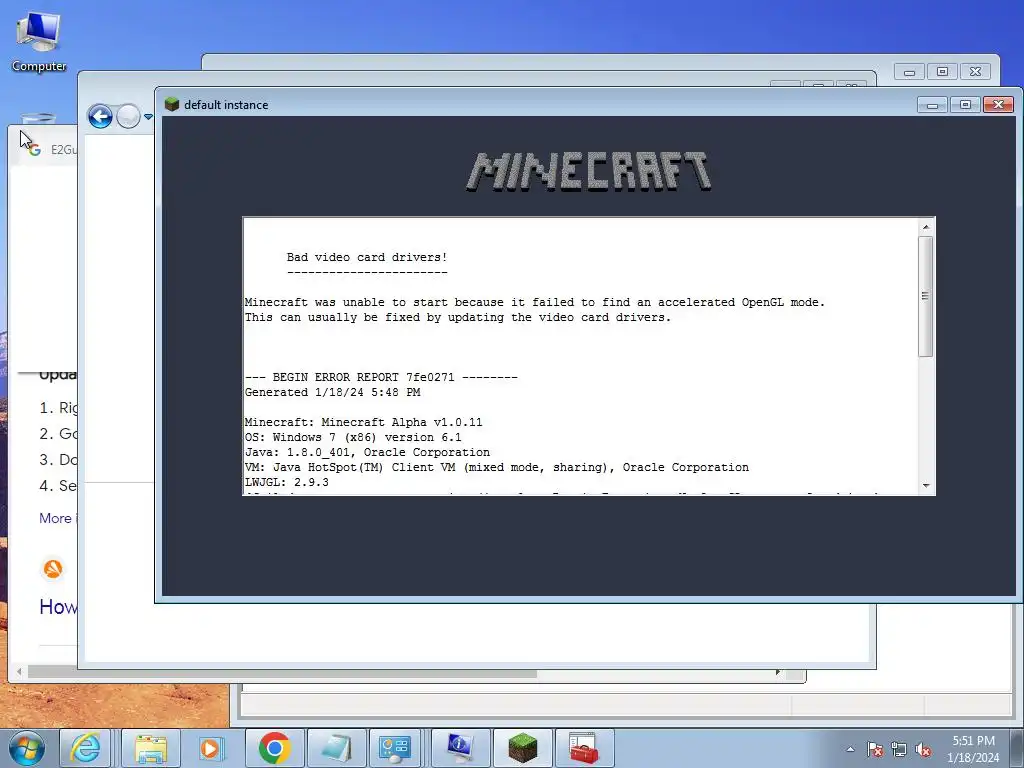
Task: Click Minecraft block icon in title bar
Action: [x=172, y=104]
